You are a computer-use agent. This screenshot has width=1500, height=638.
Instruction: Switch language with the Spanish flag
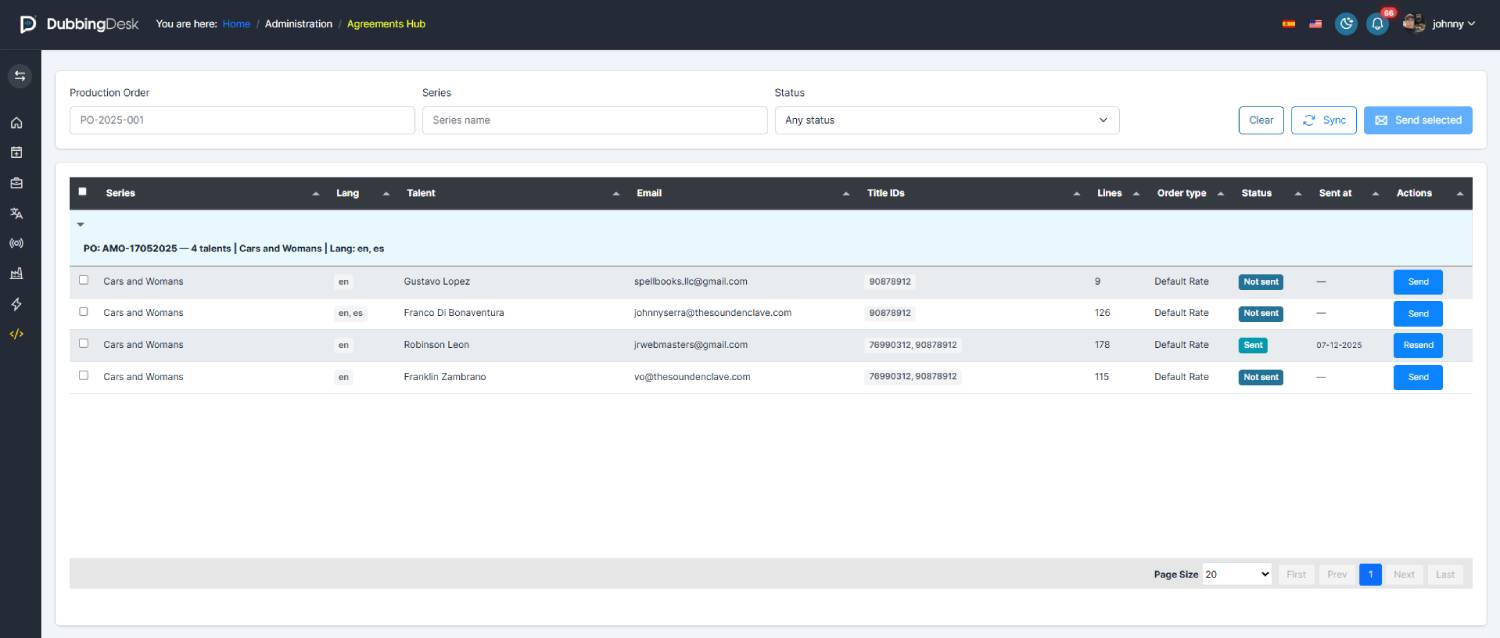click(x=1289, y=24)
